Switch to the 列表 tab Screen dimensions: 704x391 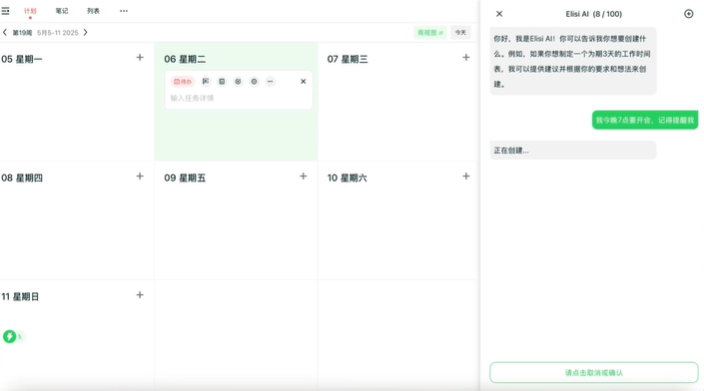point(93,11)
